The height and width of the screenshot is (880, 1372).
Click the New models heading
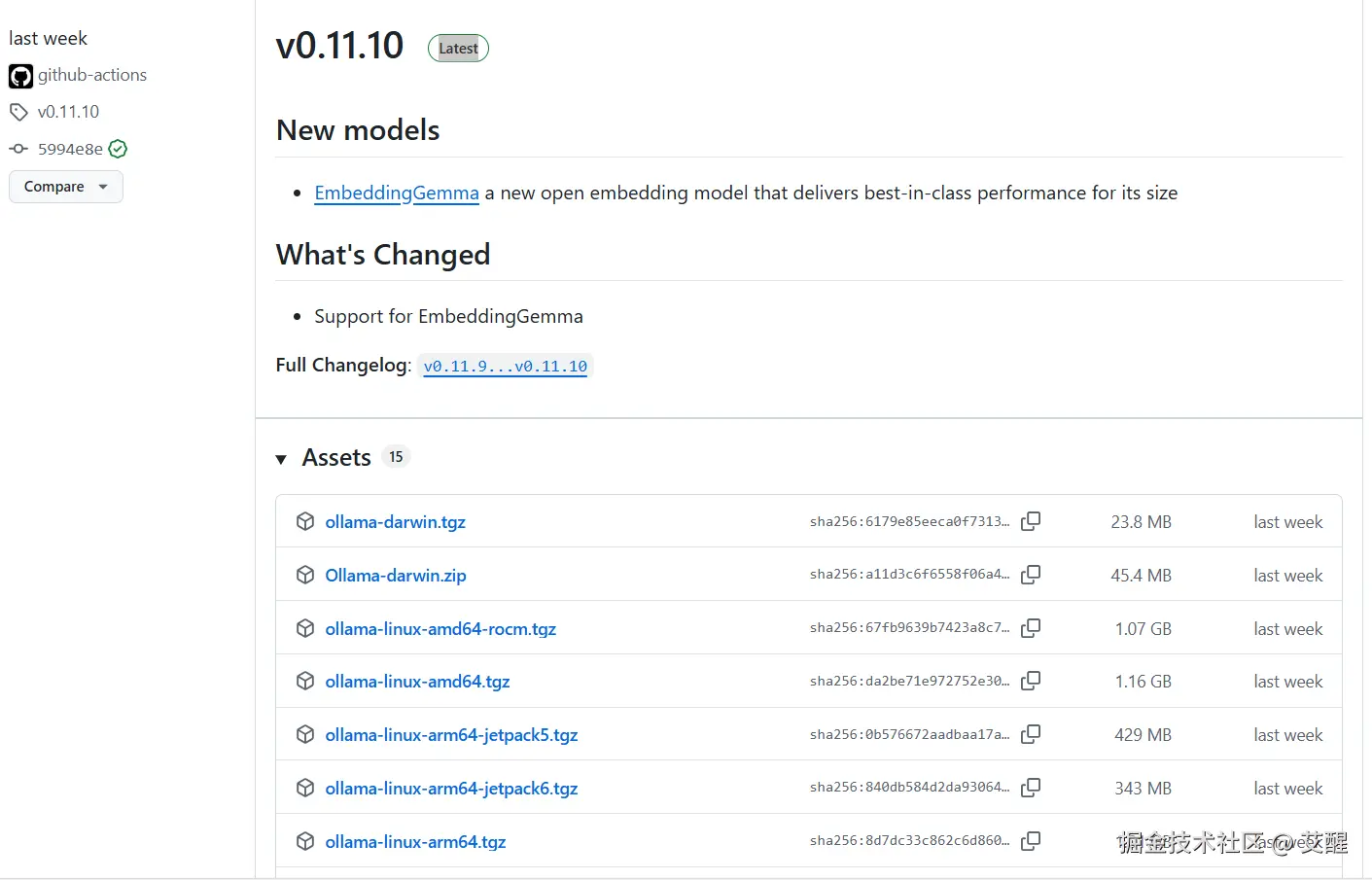(358, 130)
